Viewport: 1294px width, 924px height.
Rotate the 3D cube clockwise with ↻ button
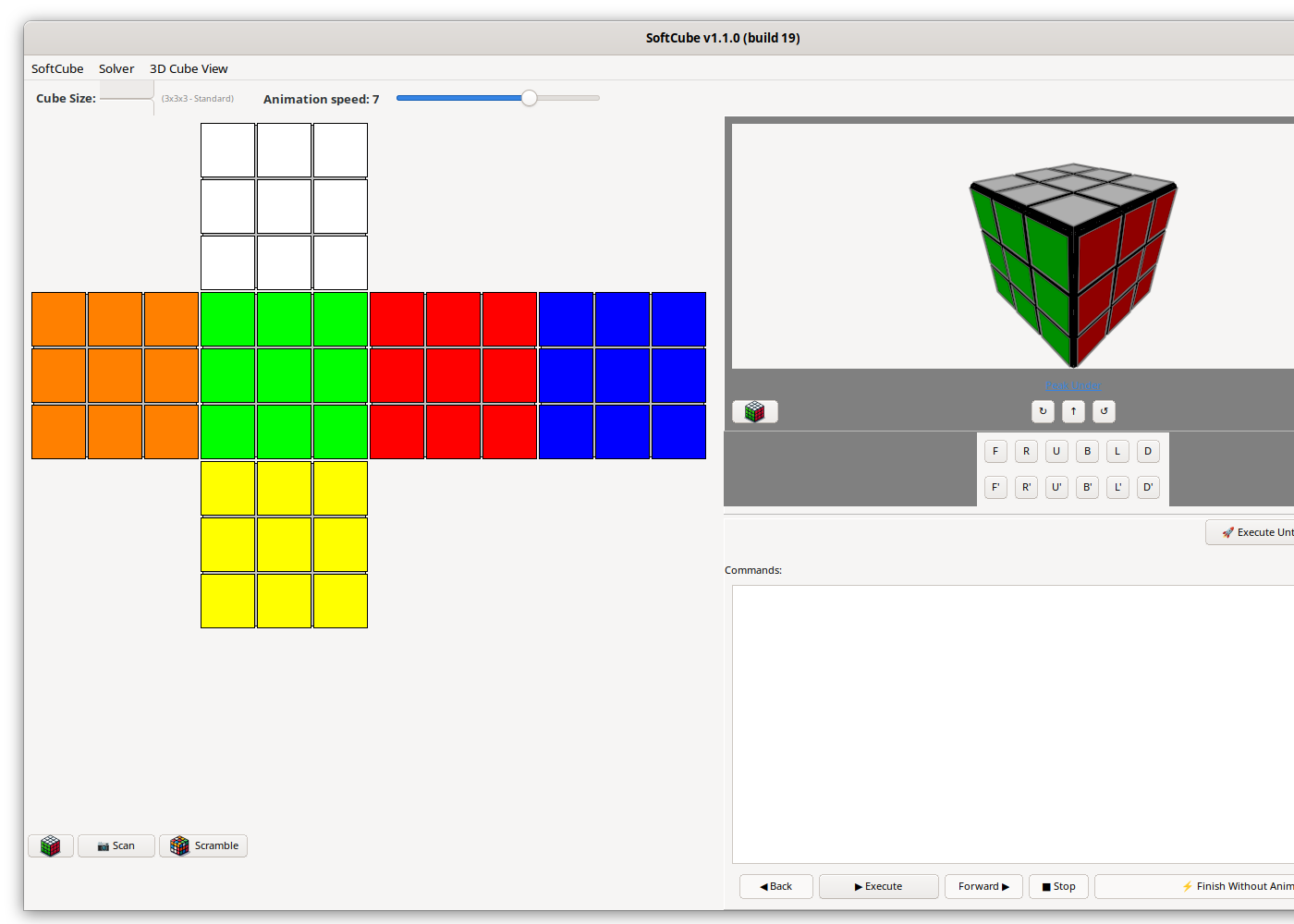pos(1043,411)
